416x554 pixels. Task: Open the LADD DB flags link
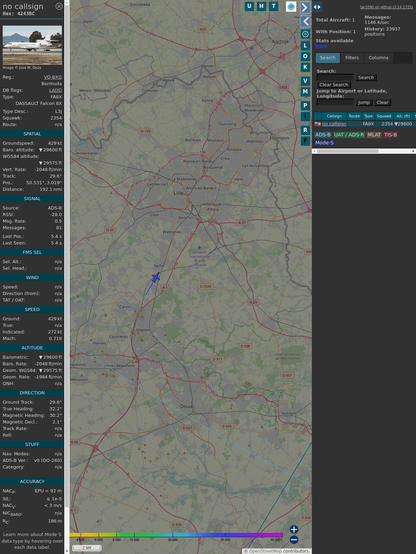coord(55,90)
